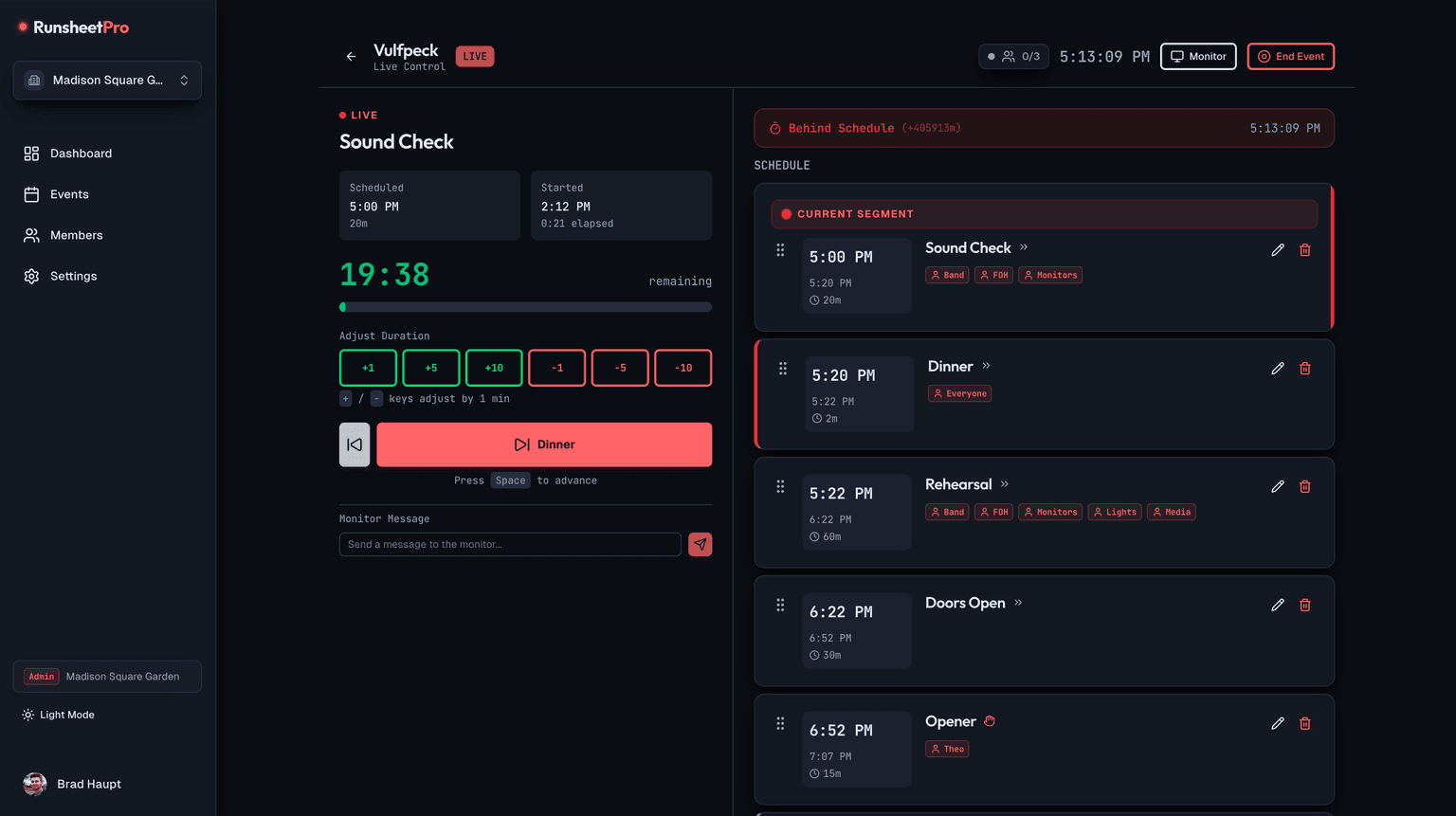Image resolution: width=1456 pixels, height=816 pixels.
Task: Click the RunsheetPro logo
Action: (x=73, y=27)
